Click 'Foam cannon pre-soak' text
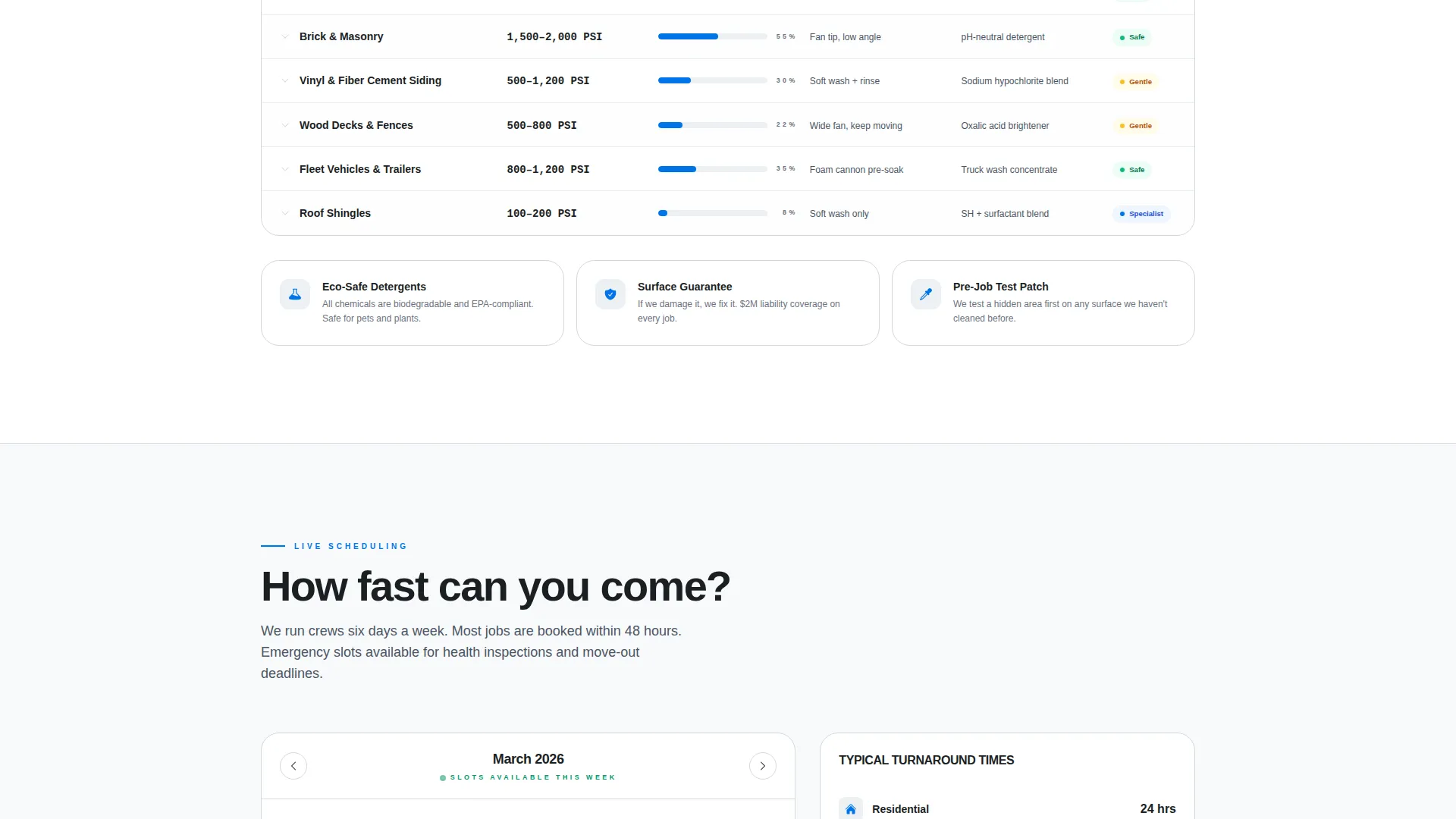1456x819 pixels. pyautogui.click(x=856, y=170)
